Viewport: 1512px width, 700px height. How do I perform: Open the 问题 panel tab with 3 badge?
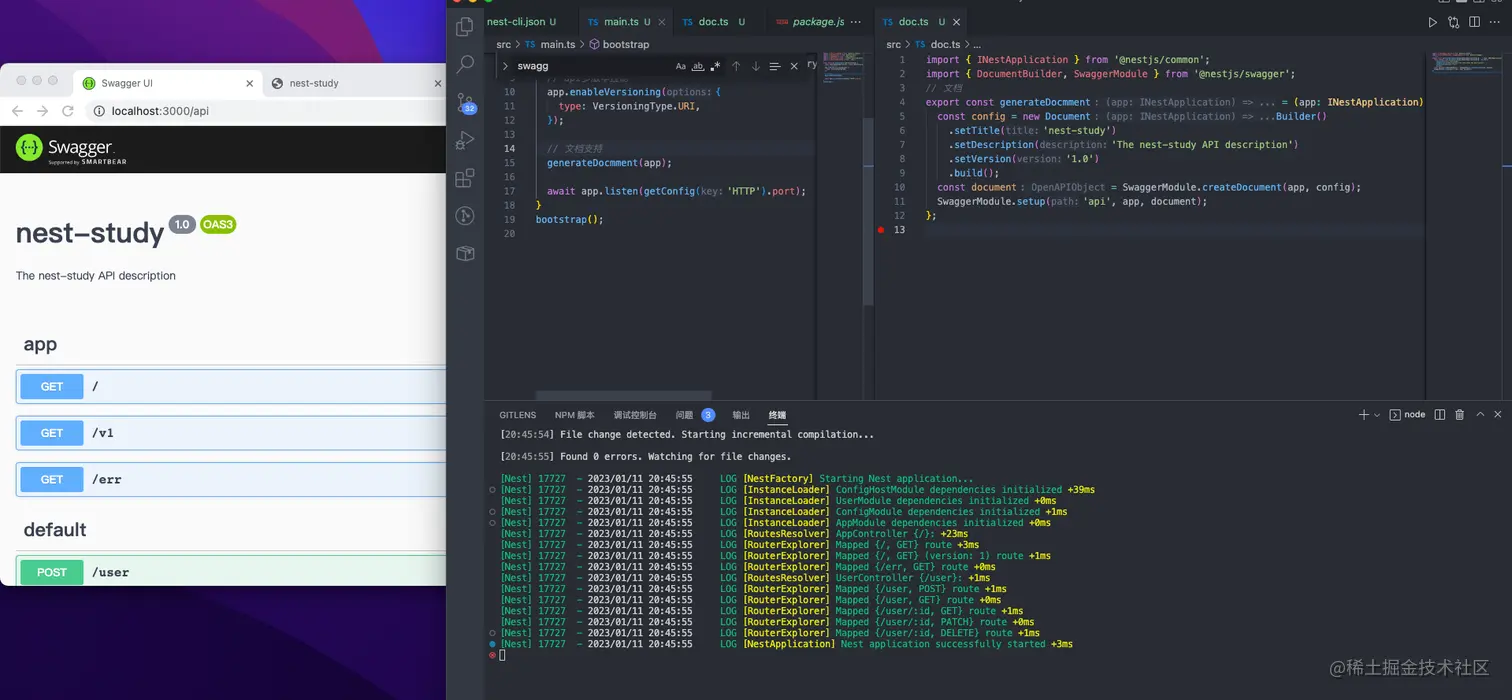695,415
